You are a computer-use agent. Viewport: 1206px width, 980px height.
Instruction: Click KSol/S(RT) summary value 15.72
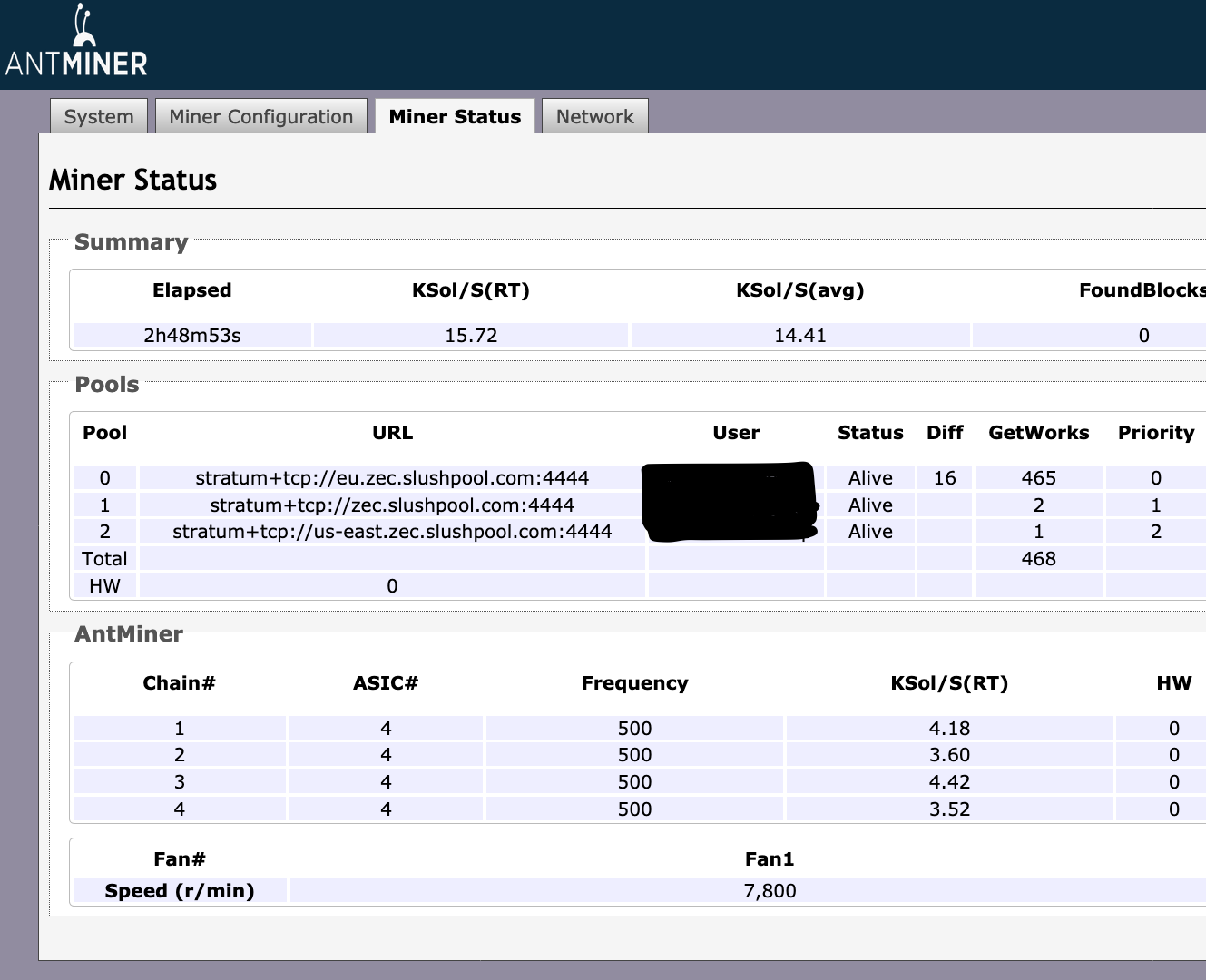(471, 335)
